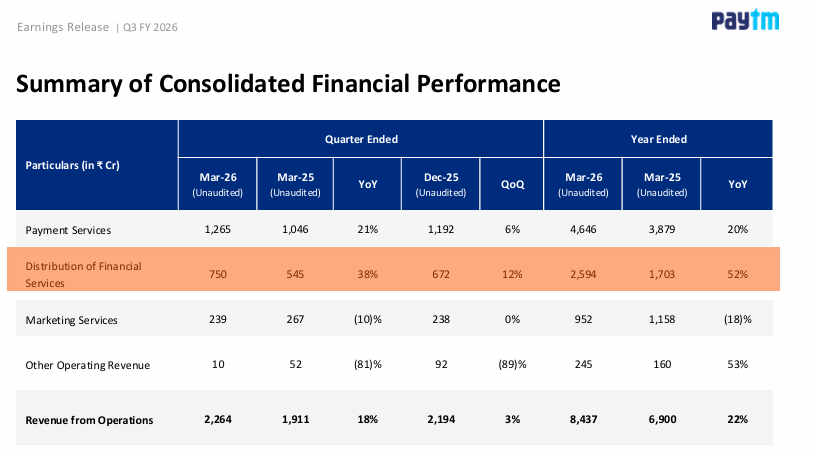Click the 1,265 Payment Services value
Viewport: 816px width, 456px height.
tap(218, 229)
